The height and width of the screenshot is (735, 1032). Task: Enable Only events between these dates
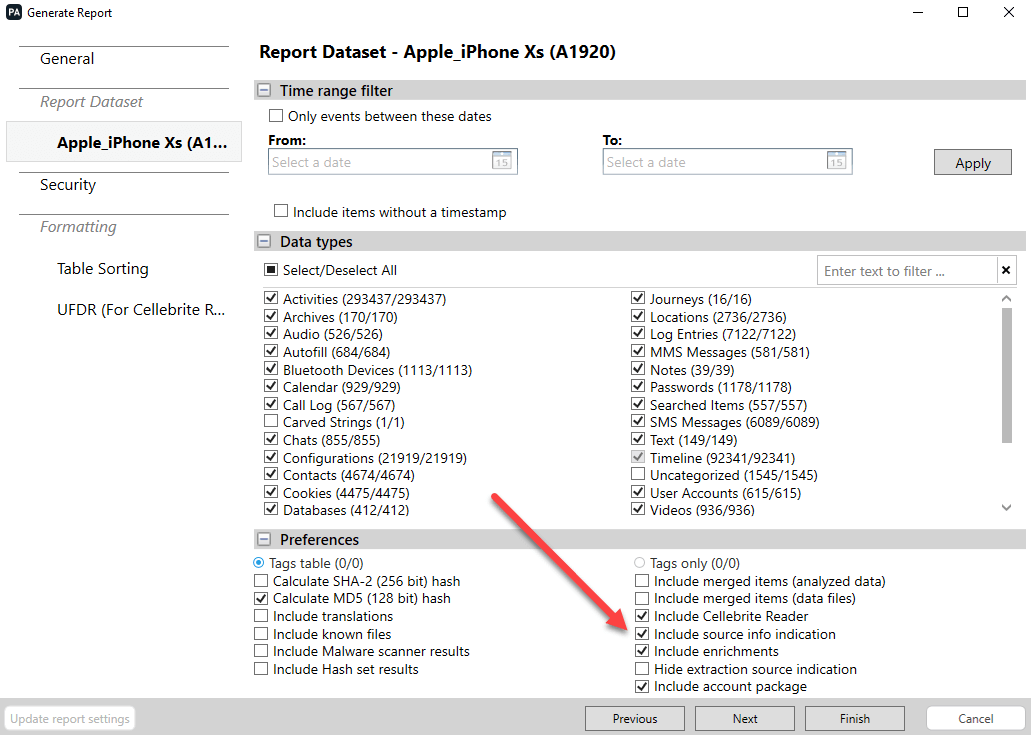pyautogui.click(x=276, y=116)
